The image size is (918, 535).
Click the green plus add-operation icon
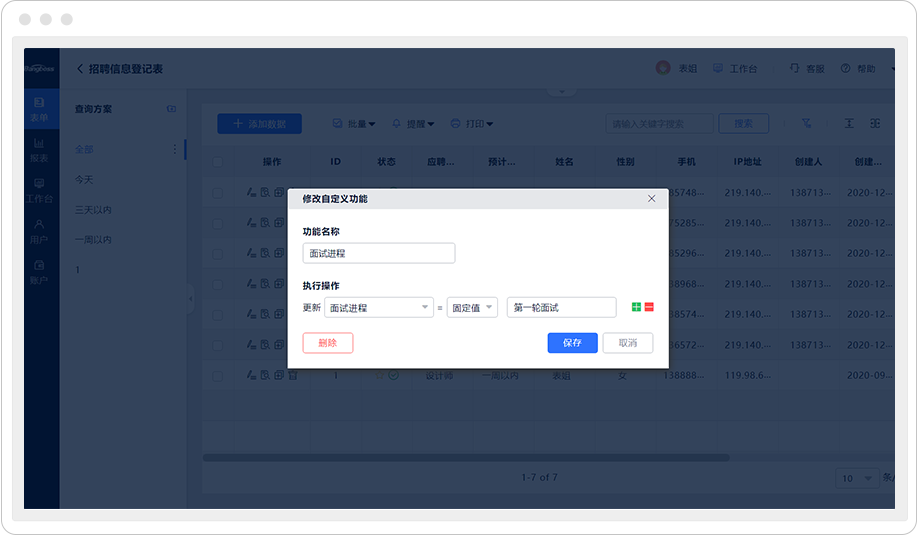(x=636, y=308)
